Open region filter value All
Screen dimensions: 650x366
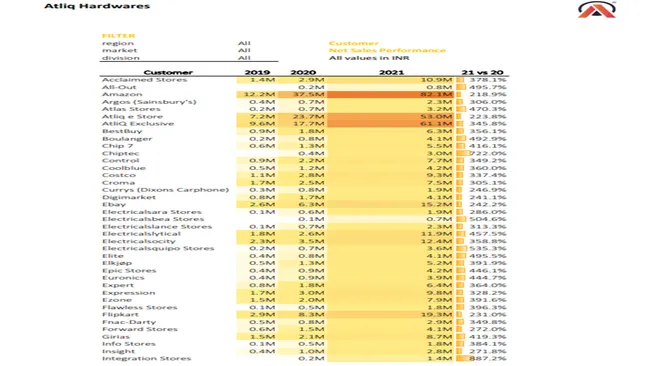point(244,43)
